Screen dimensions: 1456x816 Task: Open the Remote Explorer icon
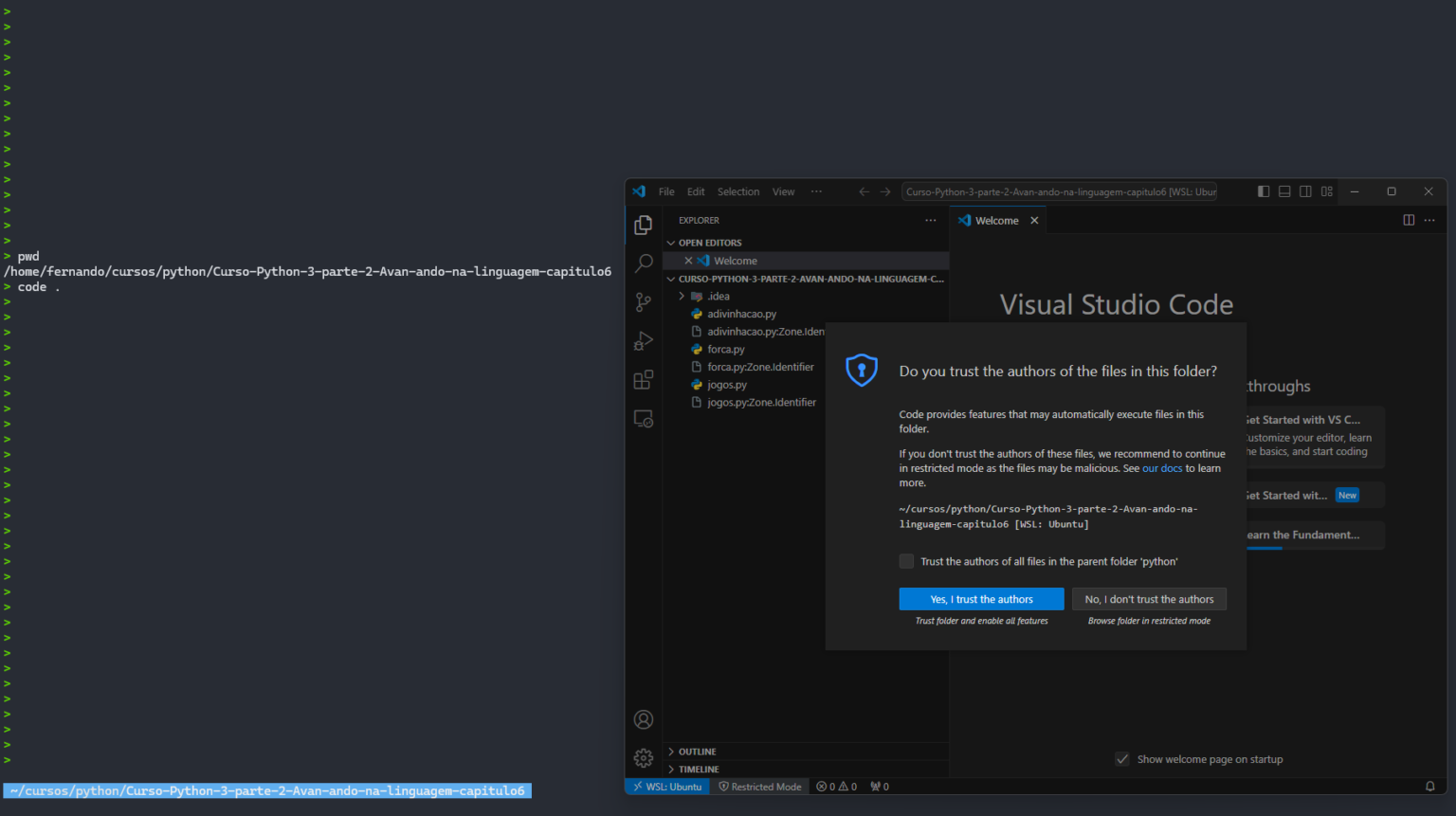coord(644,418)
